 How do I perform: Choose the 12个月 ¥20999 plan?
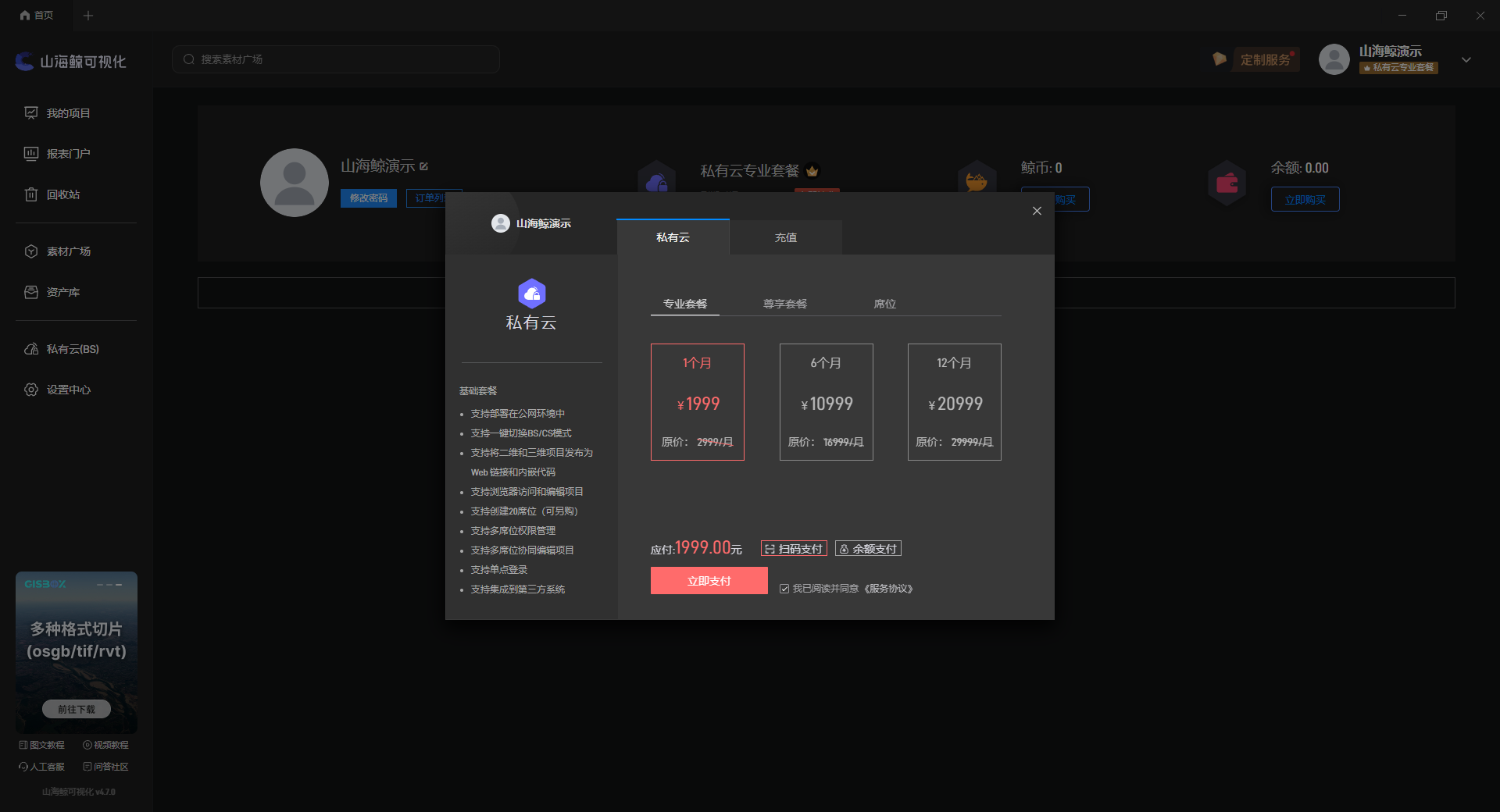click(x=954, y=402)
